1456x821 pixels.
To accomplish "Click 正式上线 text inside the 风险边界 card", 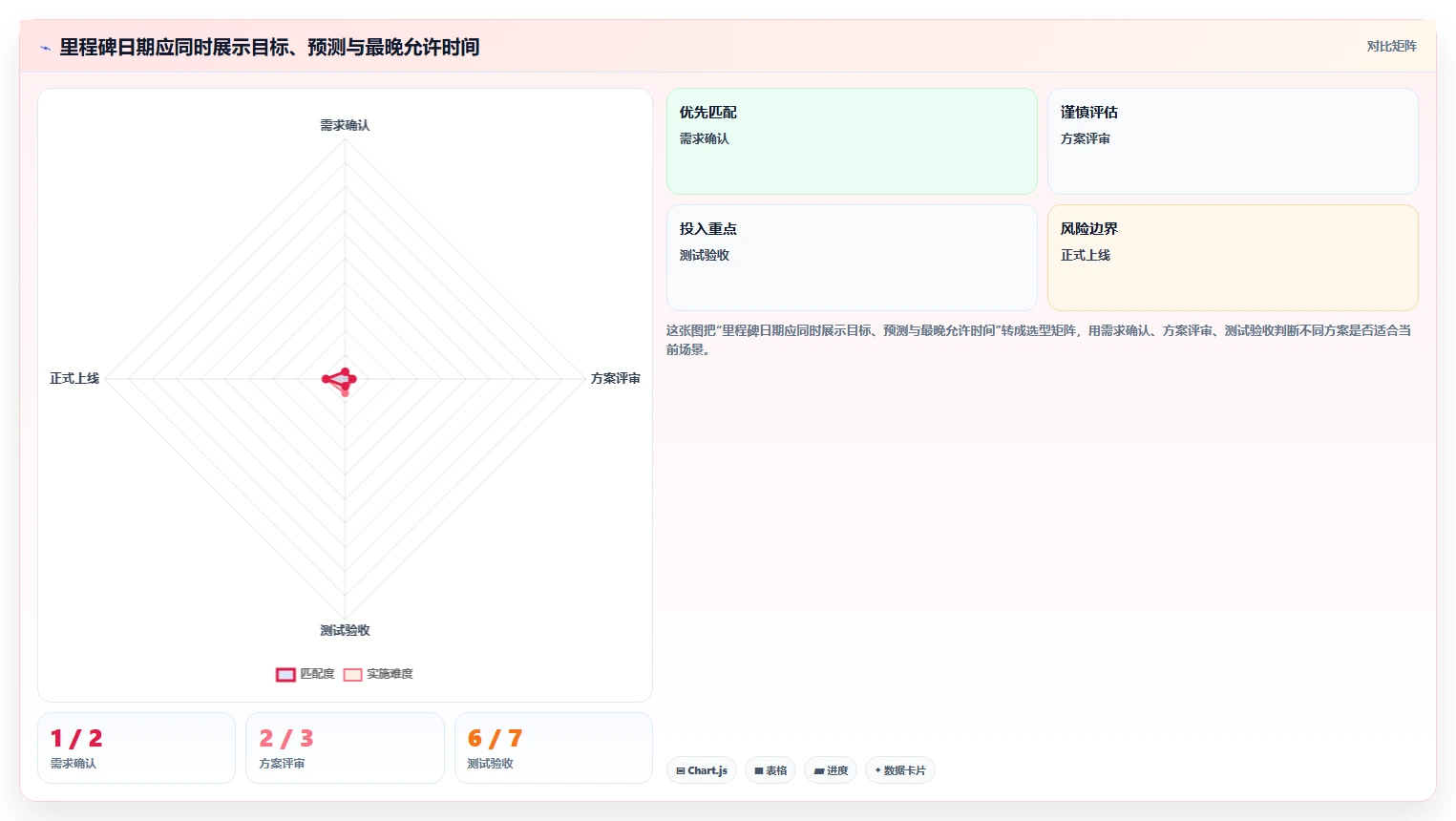I will click(1086, 255).
